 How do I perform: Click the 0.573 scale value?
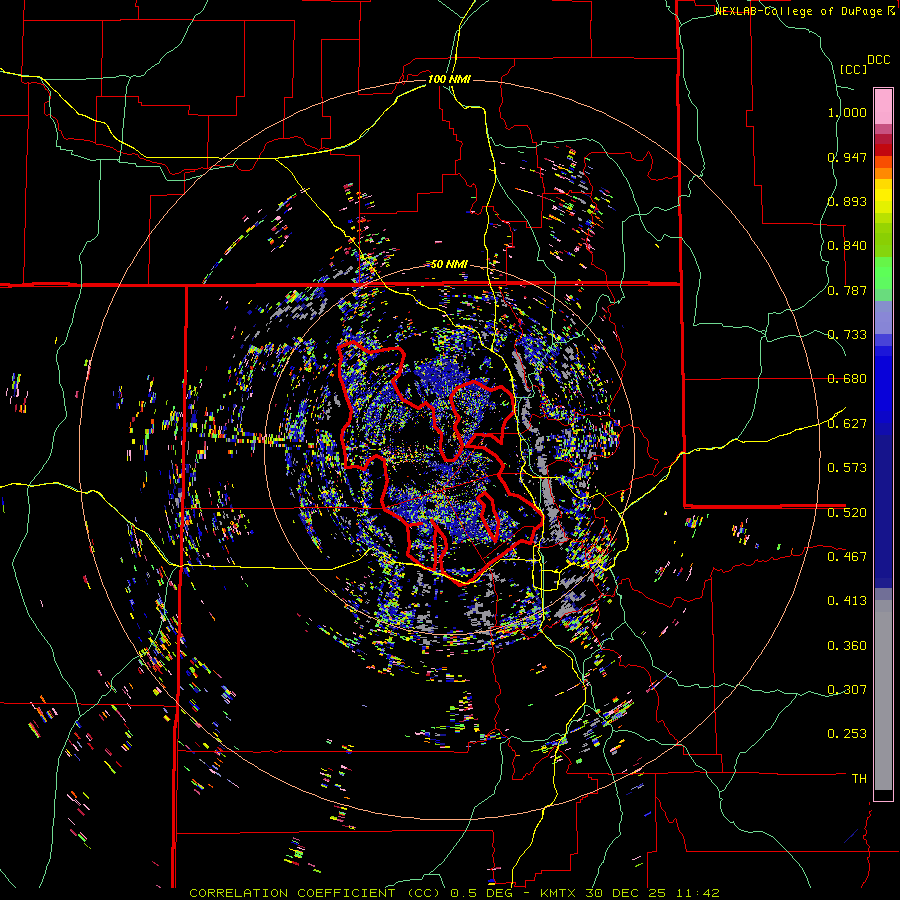point(847,468)
